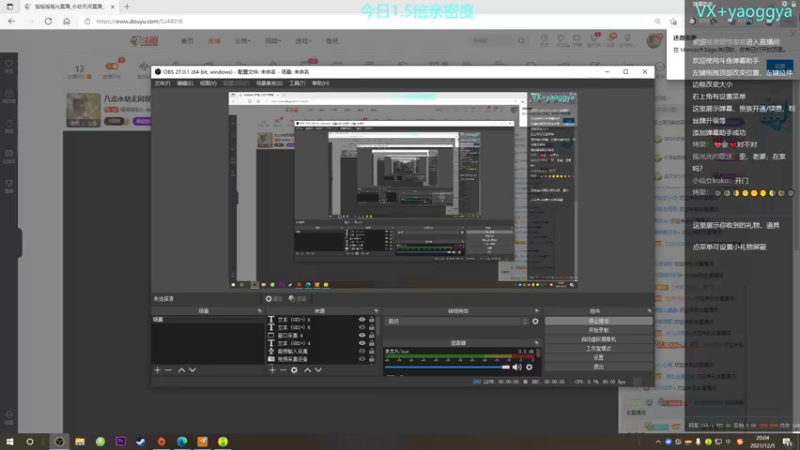Toggle visibility of 文本 (GDI+) 4 source
Viewport: 800px width, 450px height.
[362, 343]
